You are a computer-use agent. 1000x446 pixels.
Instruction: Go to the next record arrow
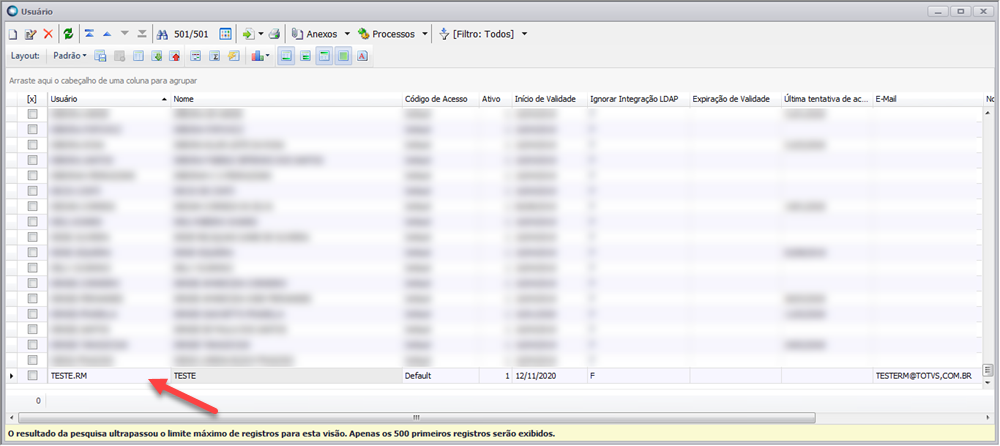tap(125, 34)
